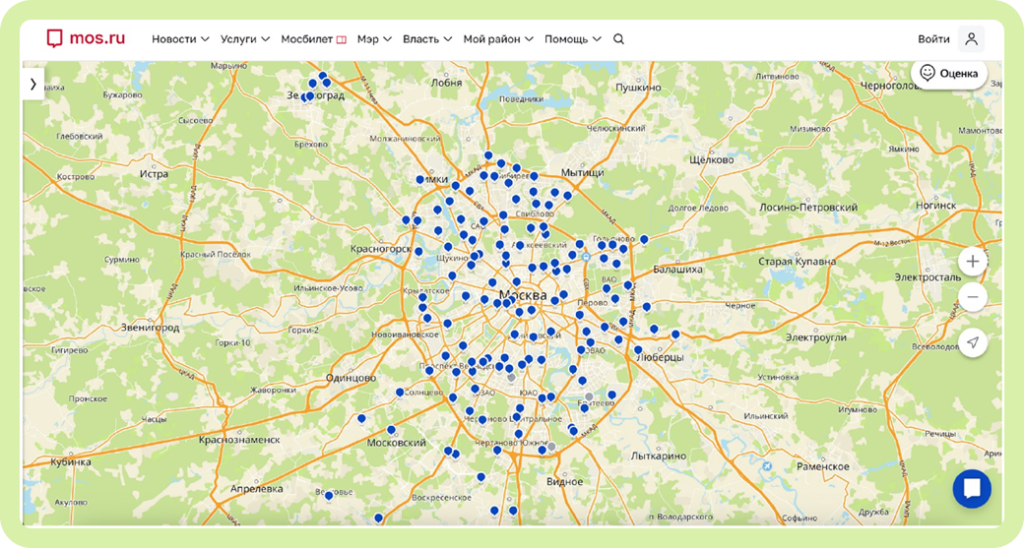Expand the Услуги menu
Viewport: 1024px width, 548px height.
pos(245,39)
